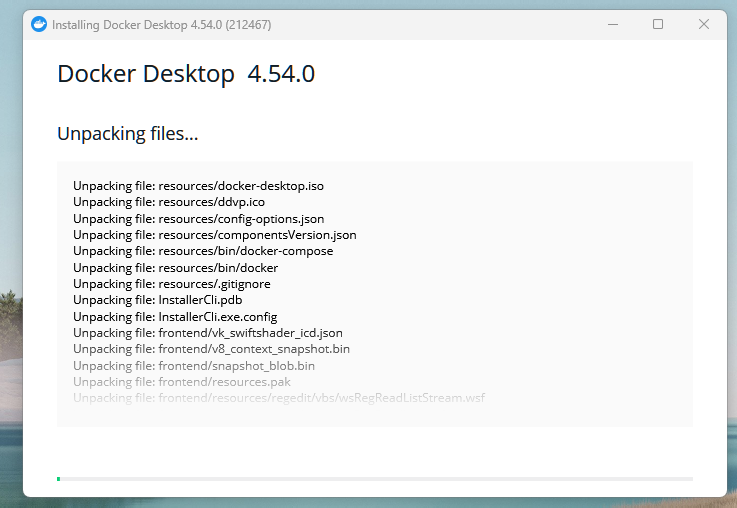Click the Docker whale icon in title bar
Screen dimensions: 737x508
click(39, 24)
